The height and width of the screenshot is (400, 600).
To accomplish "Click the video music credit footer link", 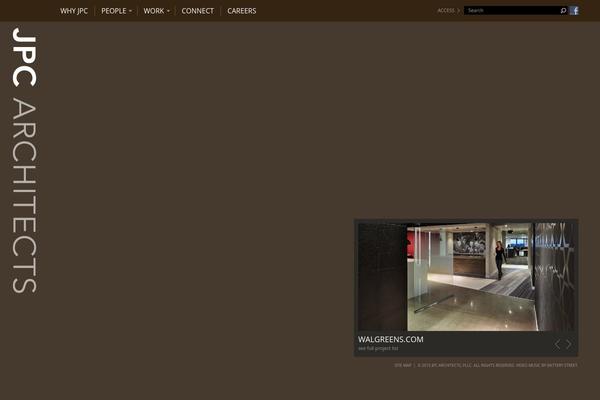I will coord(546,365).
